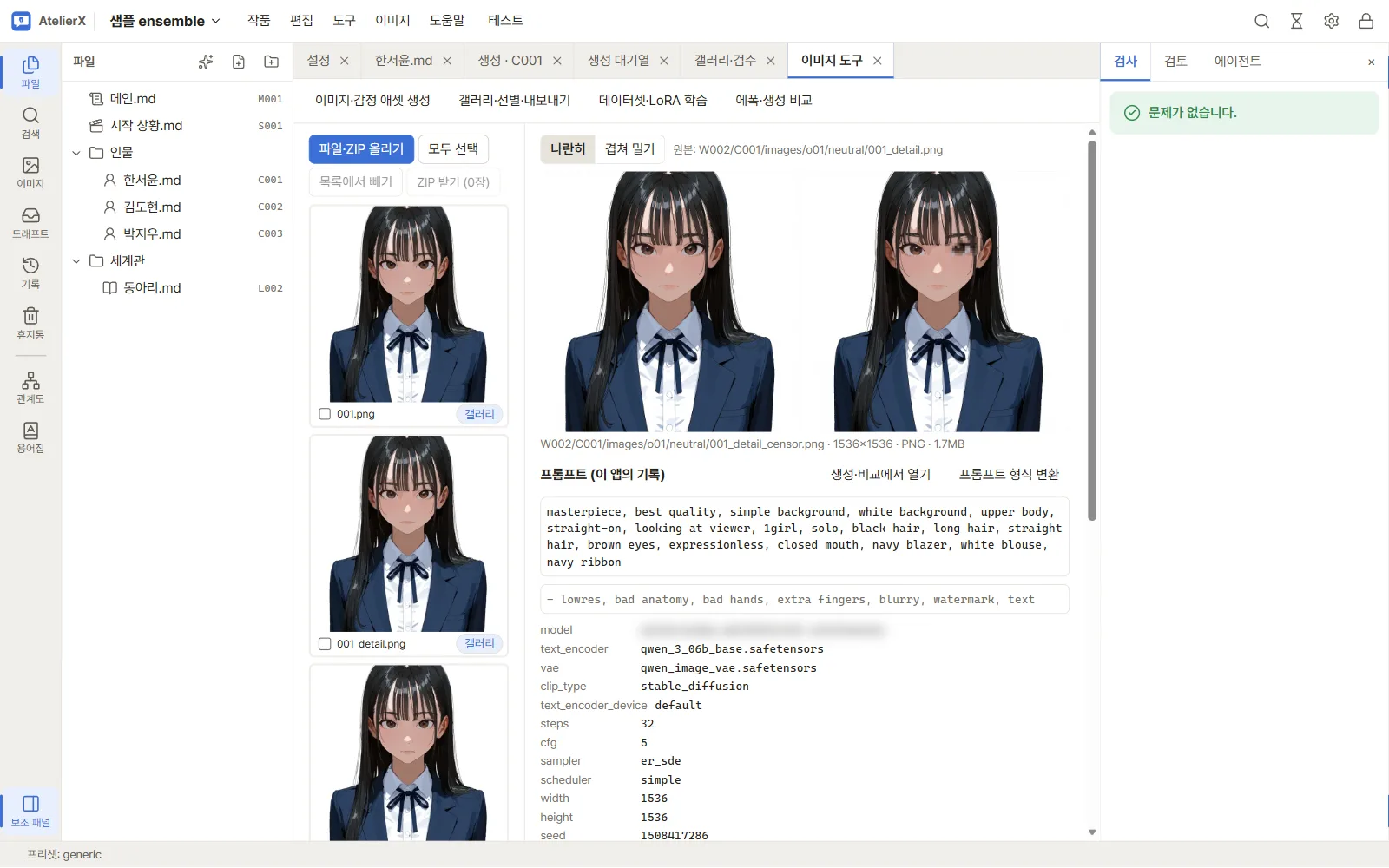This screenshot has width=1389, height=868.
Task: Click 생성·비교에서 열기 link
Action: tap(880, 475)
